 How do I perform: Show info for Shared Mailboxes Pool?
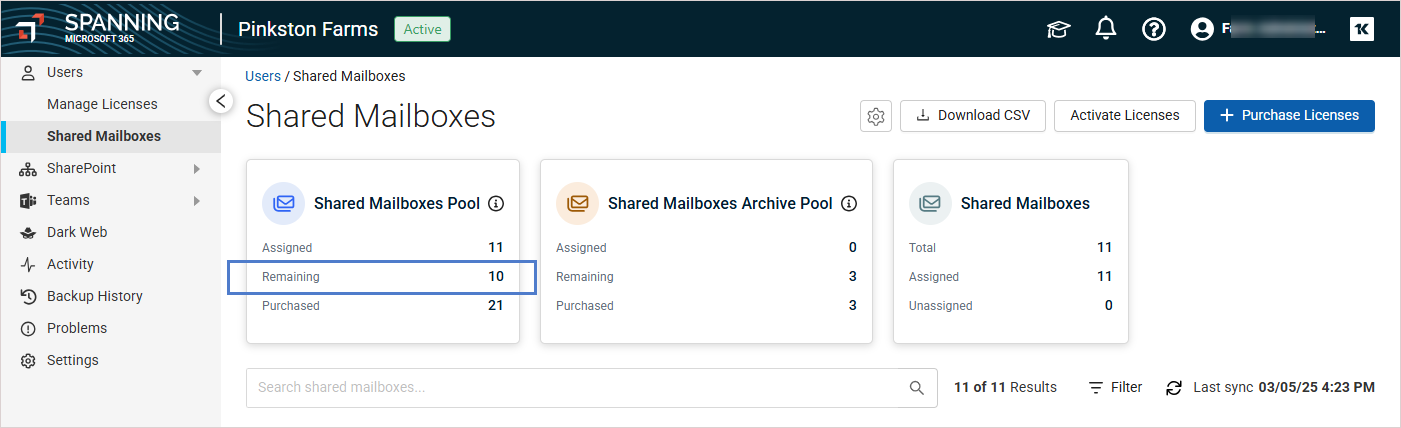click(496, 203)
